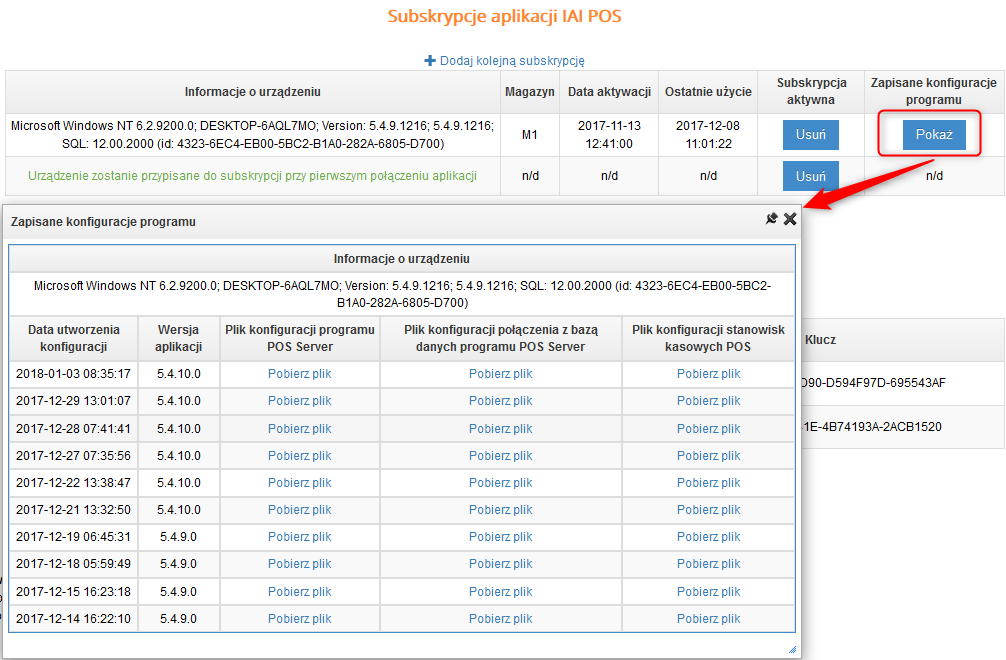This screenshot has width=1006, height=660.
Task: Download POS Server config from 2017-12-14 16:22:10
Action: pos(300,619)
